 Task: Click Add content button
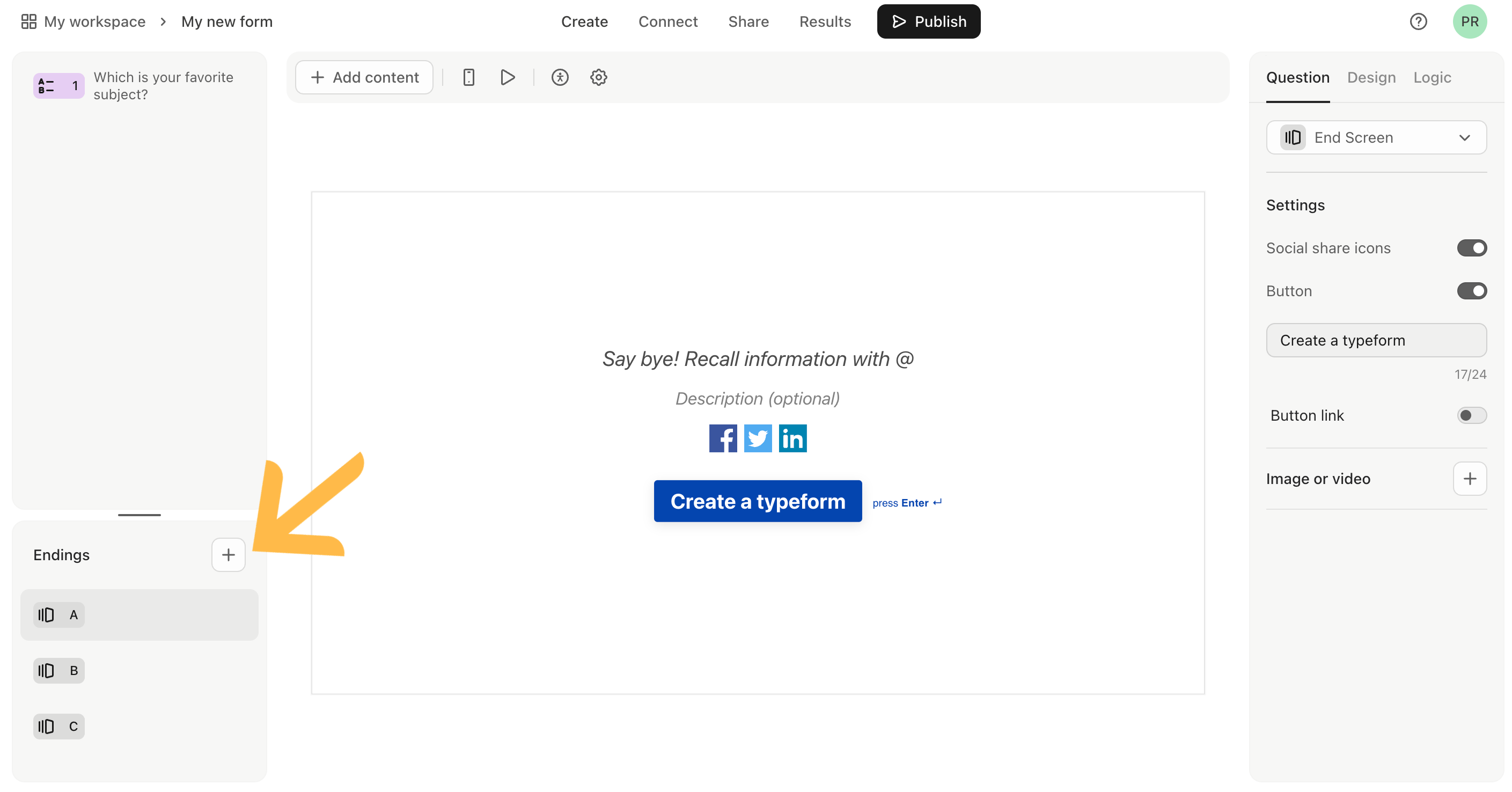364,77
